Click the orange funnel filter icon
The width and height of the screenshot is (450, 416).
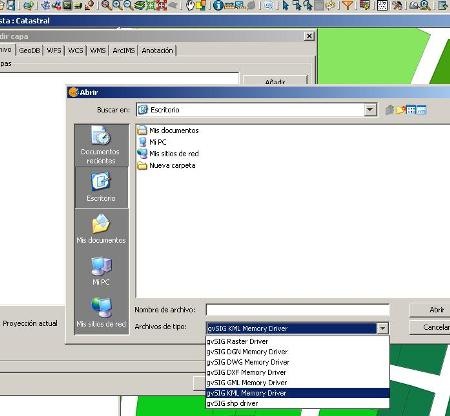(x=347, y=5)
